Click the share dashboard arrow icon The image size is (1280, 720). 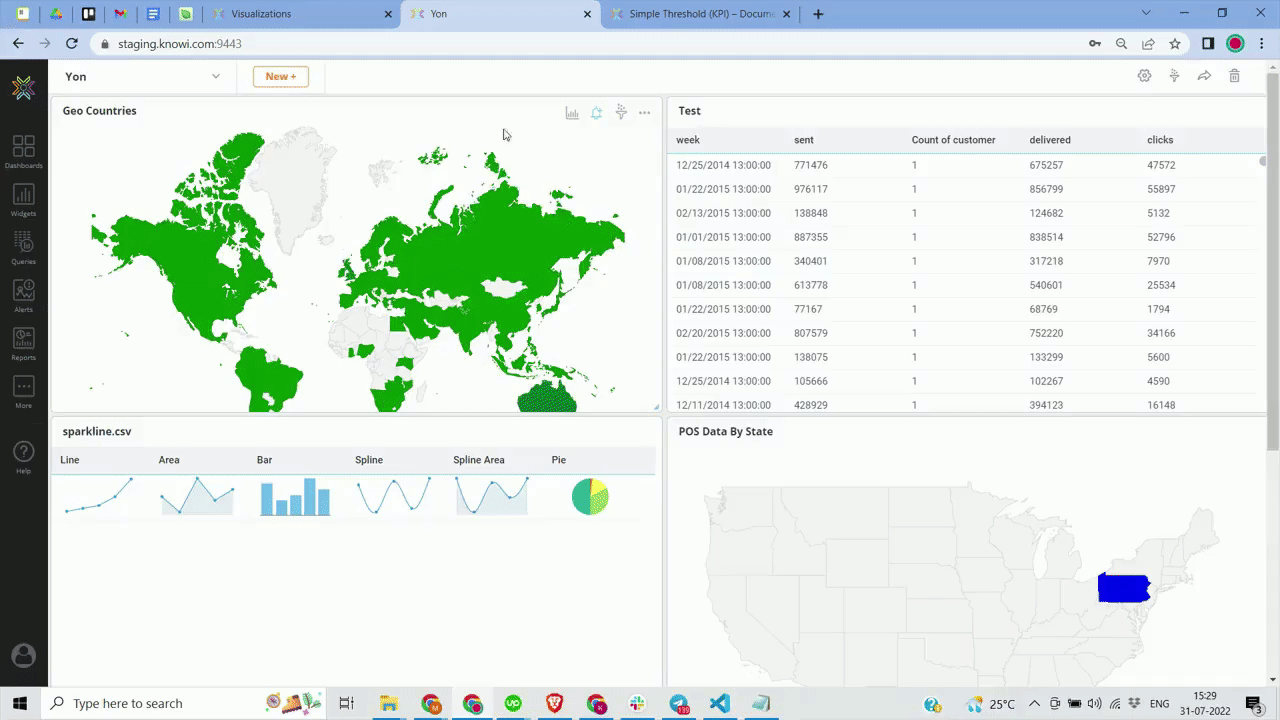point(1204,76)
